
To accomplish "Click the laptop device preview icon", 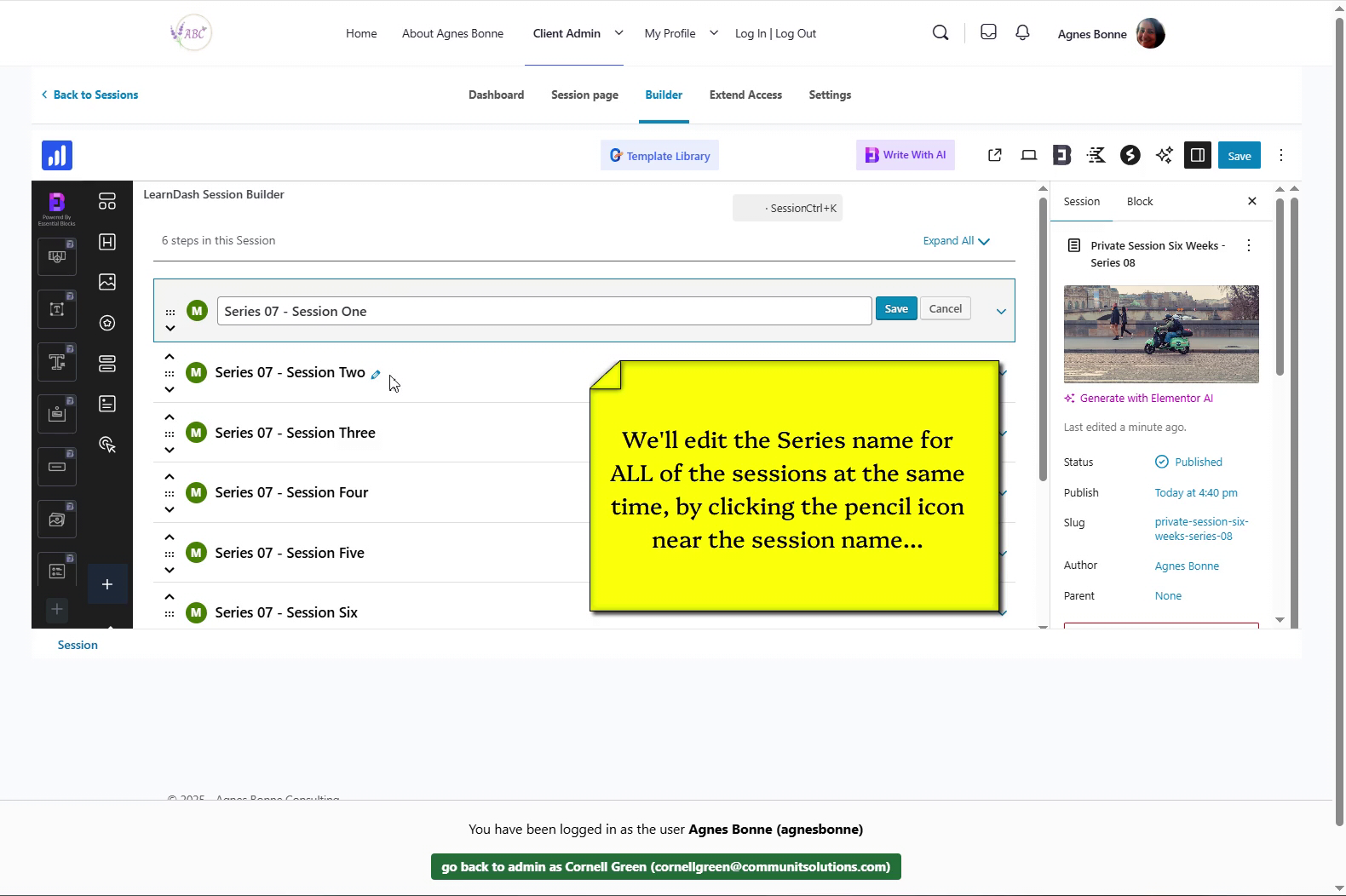I will pyautogui.click(x=1029, y=155).
